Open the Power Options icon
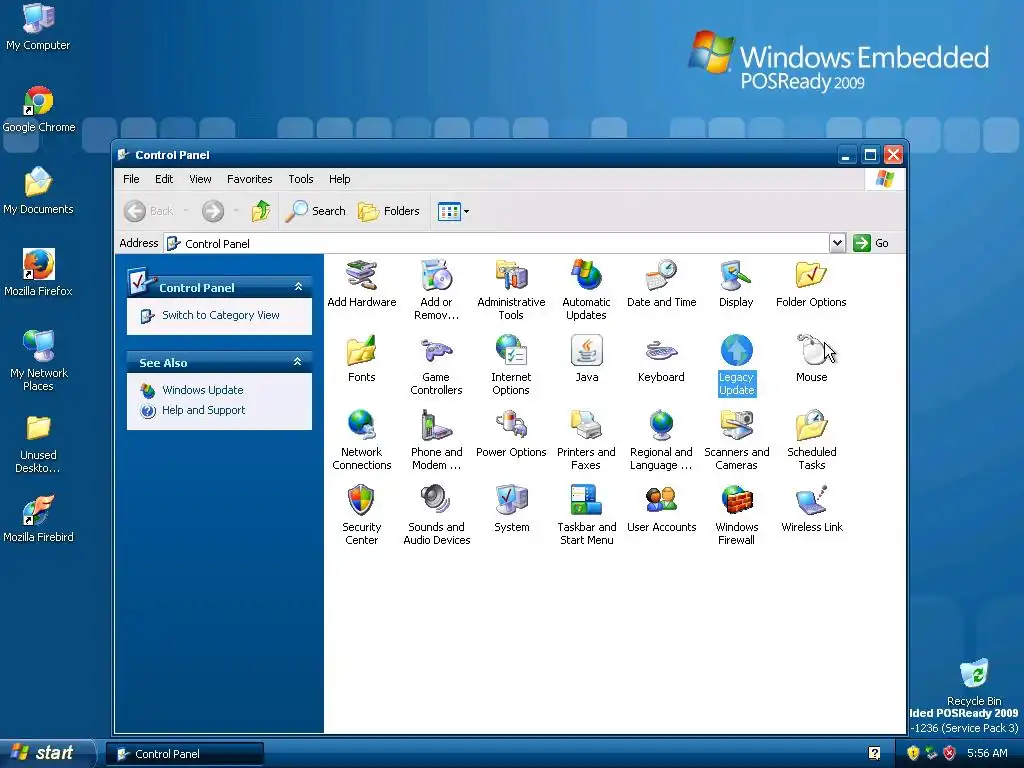Image resolution: width=1024 pixels, height=768 pixels. pyautogui.click(x=511, y=434)
